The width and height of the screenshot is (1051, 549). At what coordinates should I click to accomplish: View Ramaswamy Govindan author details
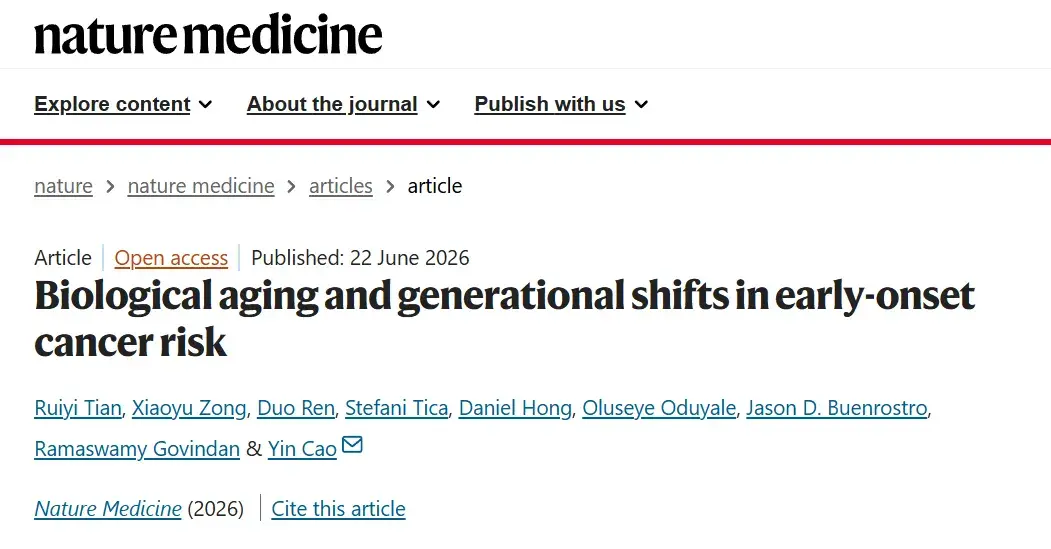click(137, 449)
